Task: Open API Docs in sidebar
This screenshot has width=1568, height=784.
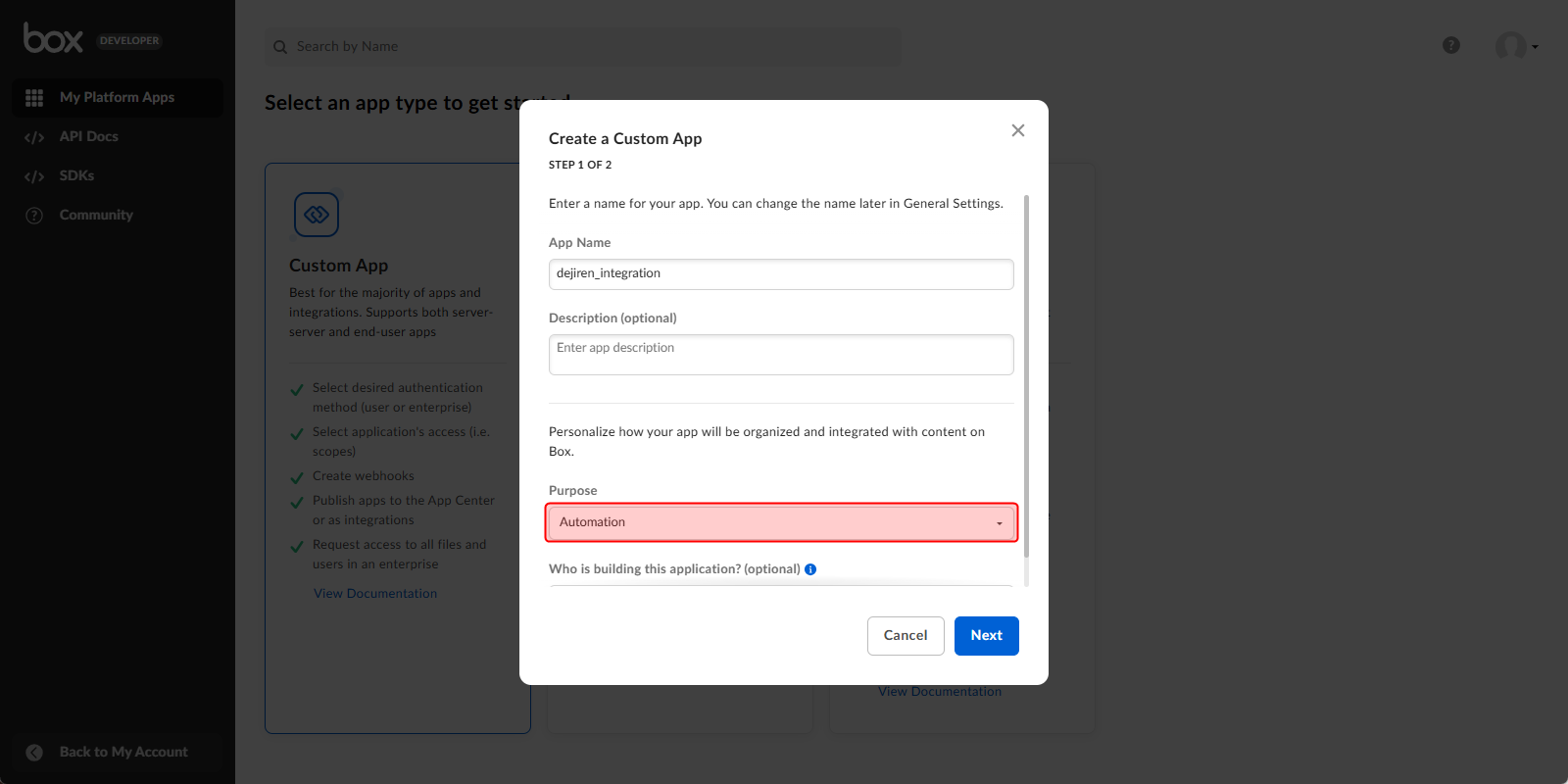Action: click(x=88, y=136)
